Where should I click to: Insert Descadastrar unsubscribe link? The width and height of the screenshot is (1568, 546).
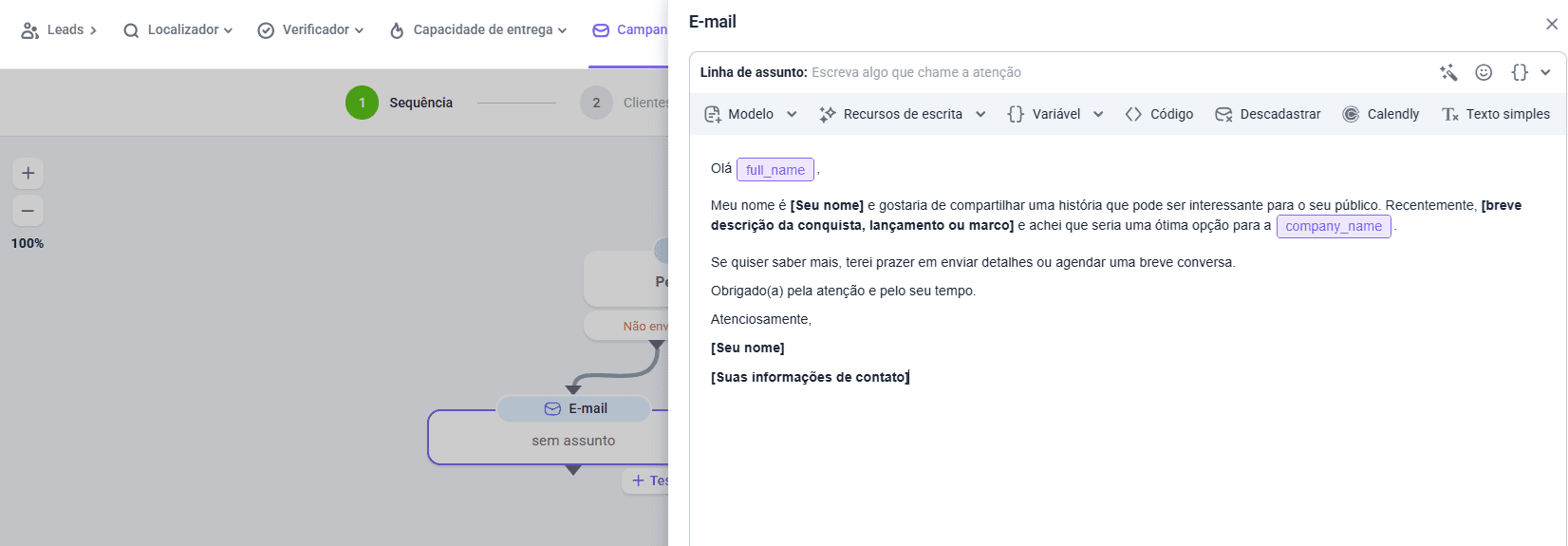pos(1268,114)
